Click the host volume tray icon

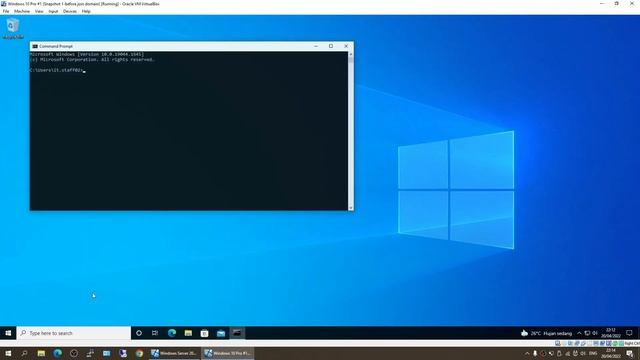[583, 353]
